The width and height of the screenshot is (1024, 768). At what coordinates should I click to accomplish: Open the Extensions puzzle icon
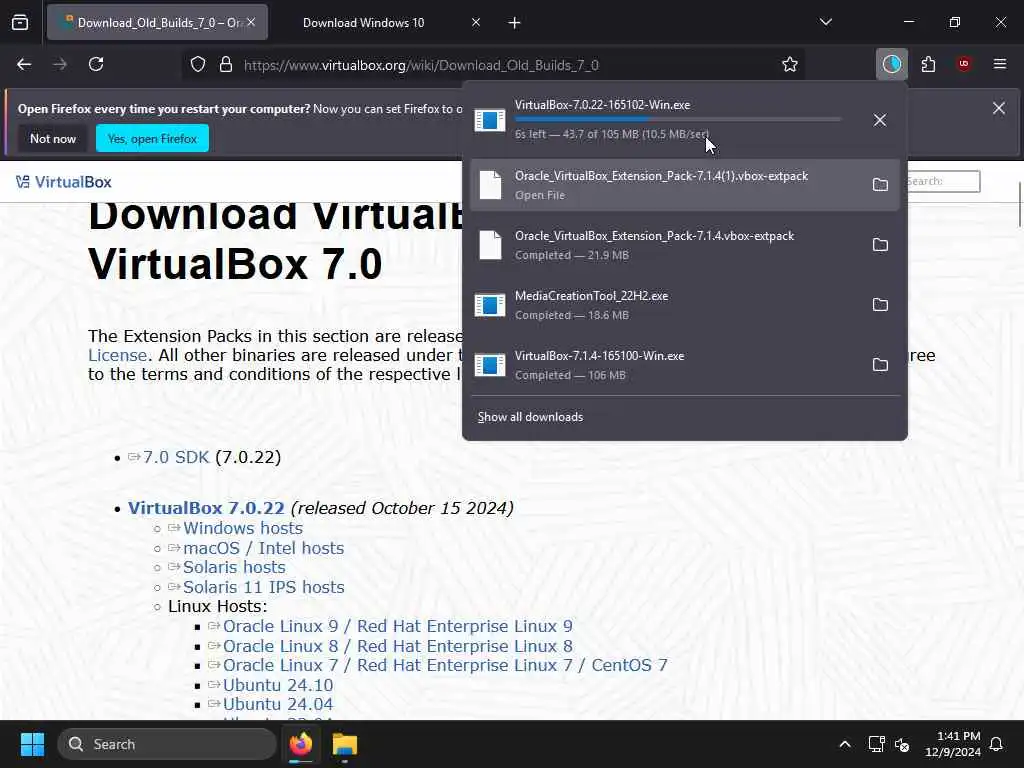coord(928,64)
